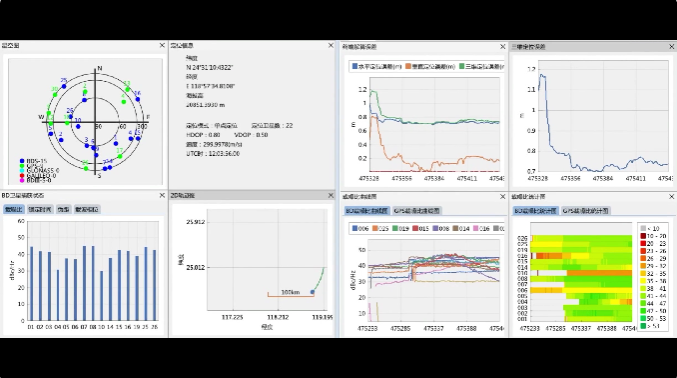The image size is (677, 378).
Task: Switch to the GPS signal-to-noise statistics tab
Action: [585, 211]
